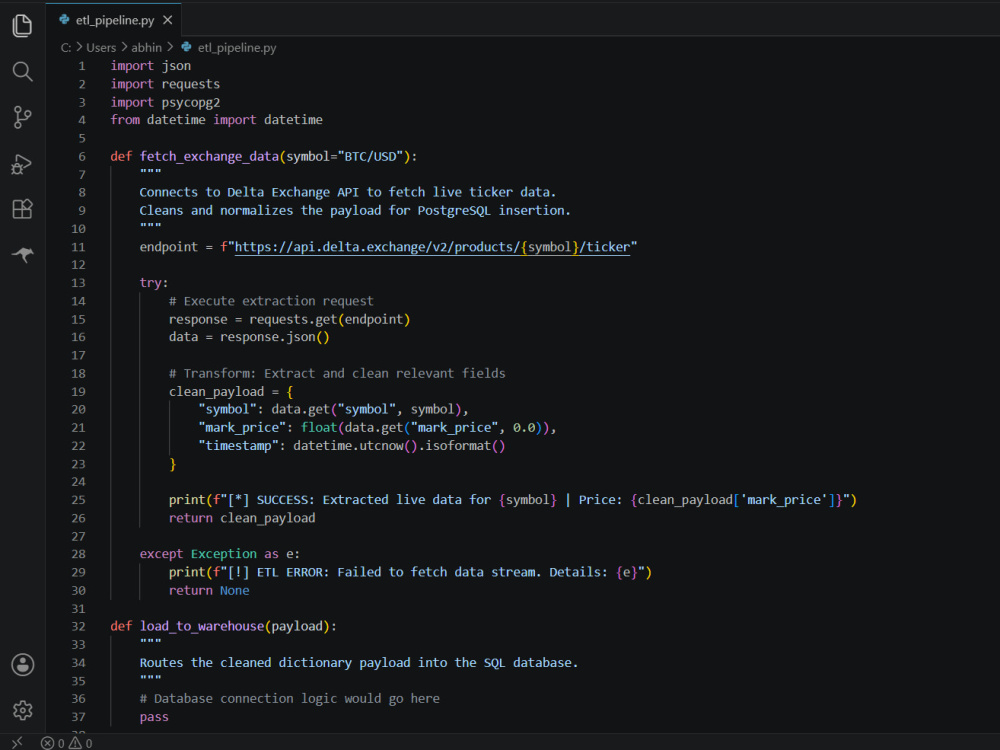Open the Explorer view in the activity bar
1000x750 pixels.
22,26
